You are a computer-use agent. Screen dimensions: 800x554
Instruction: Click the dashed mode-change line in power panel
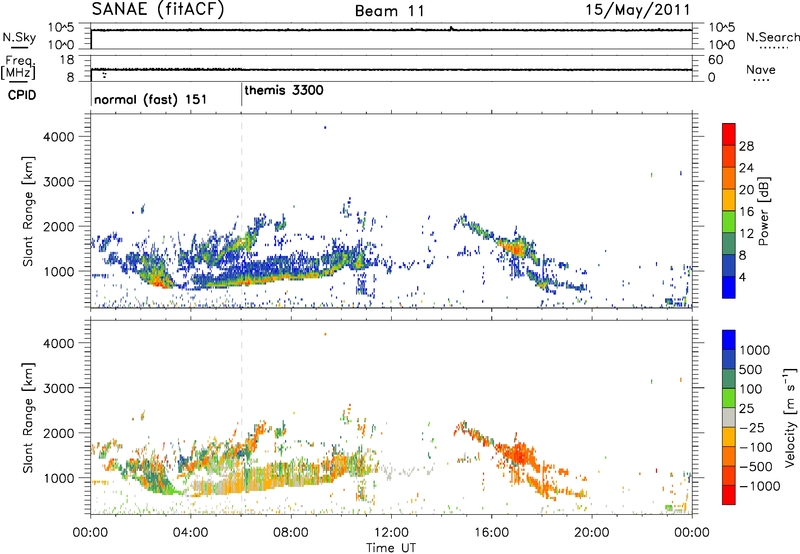coord(242,209)
